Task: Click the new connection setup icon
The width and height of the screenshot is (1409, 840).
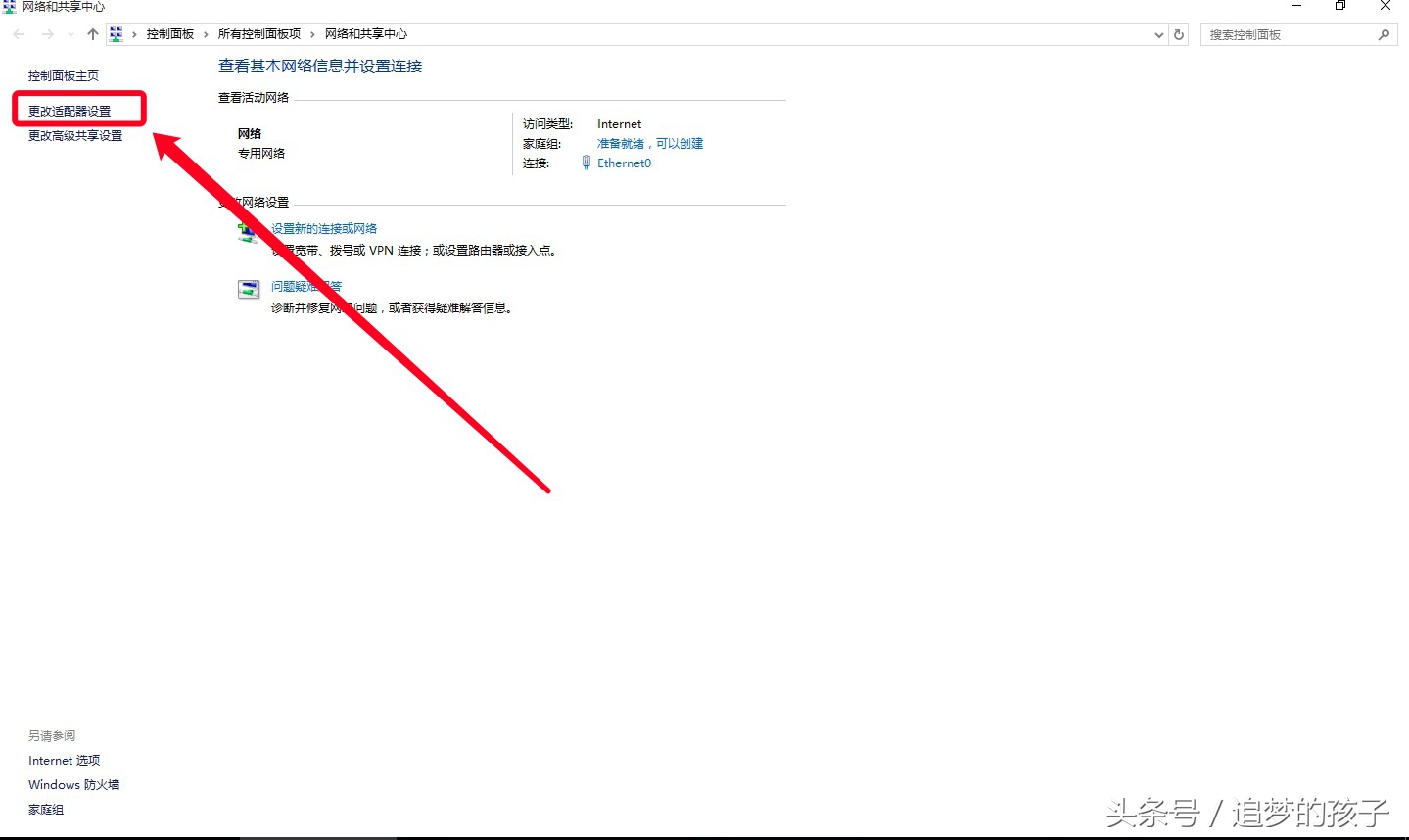Action: 248,231
